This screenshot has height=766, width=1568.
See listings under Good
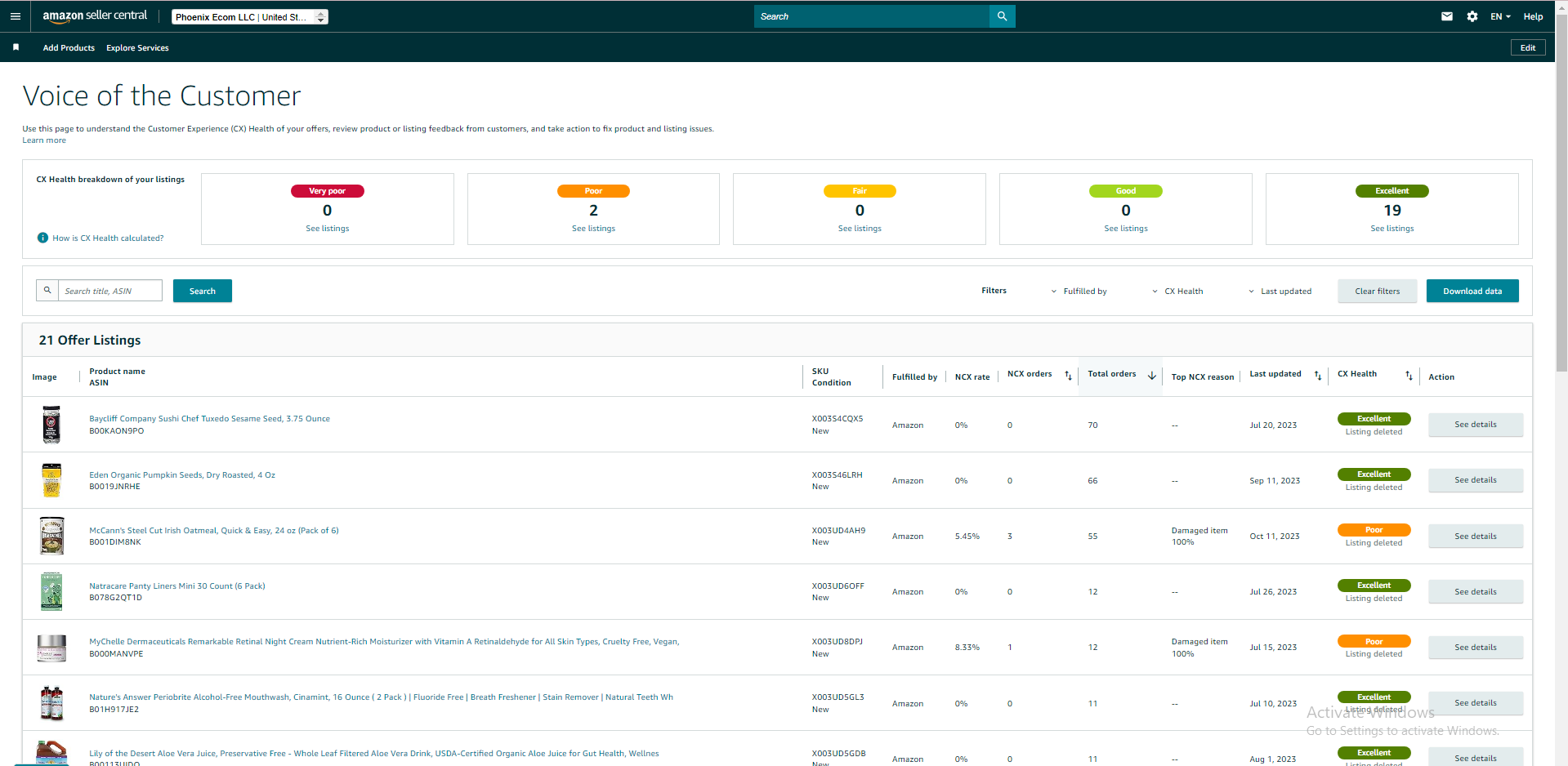1126,229
